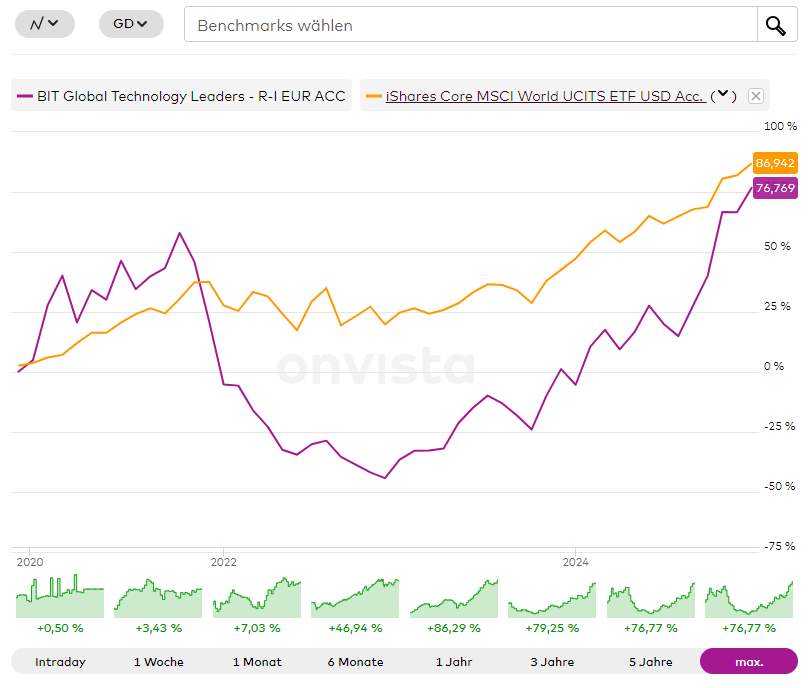Click the 5 Jahre mini chart thumbnail
The width and height of the screenshot is (808, 688).
(x=651, y=600)
